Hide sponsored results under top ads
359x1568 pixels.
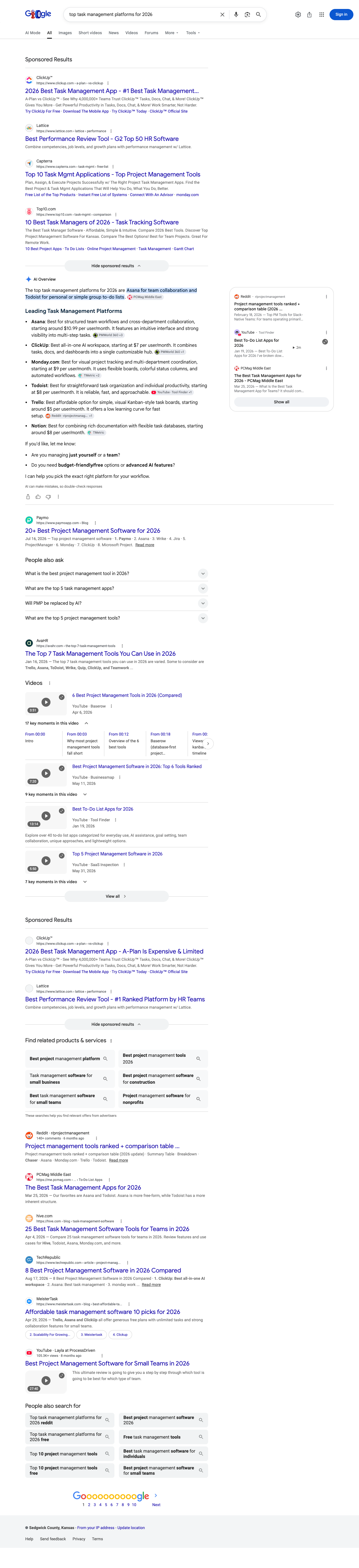[116, 266]
